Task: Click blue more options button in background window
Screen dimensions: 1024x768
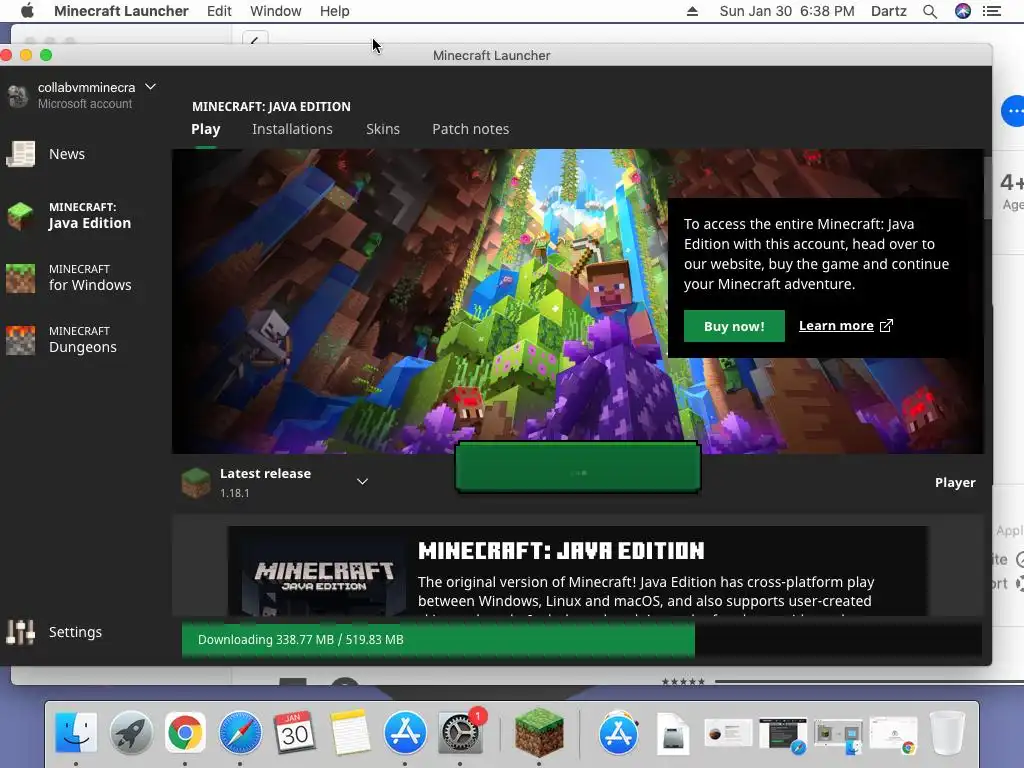Action: click(x=1013, y=111)
